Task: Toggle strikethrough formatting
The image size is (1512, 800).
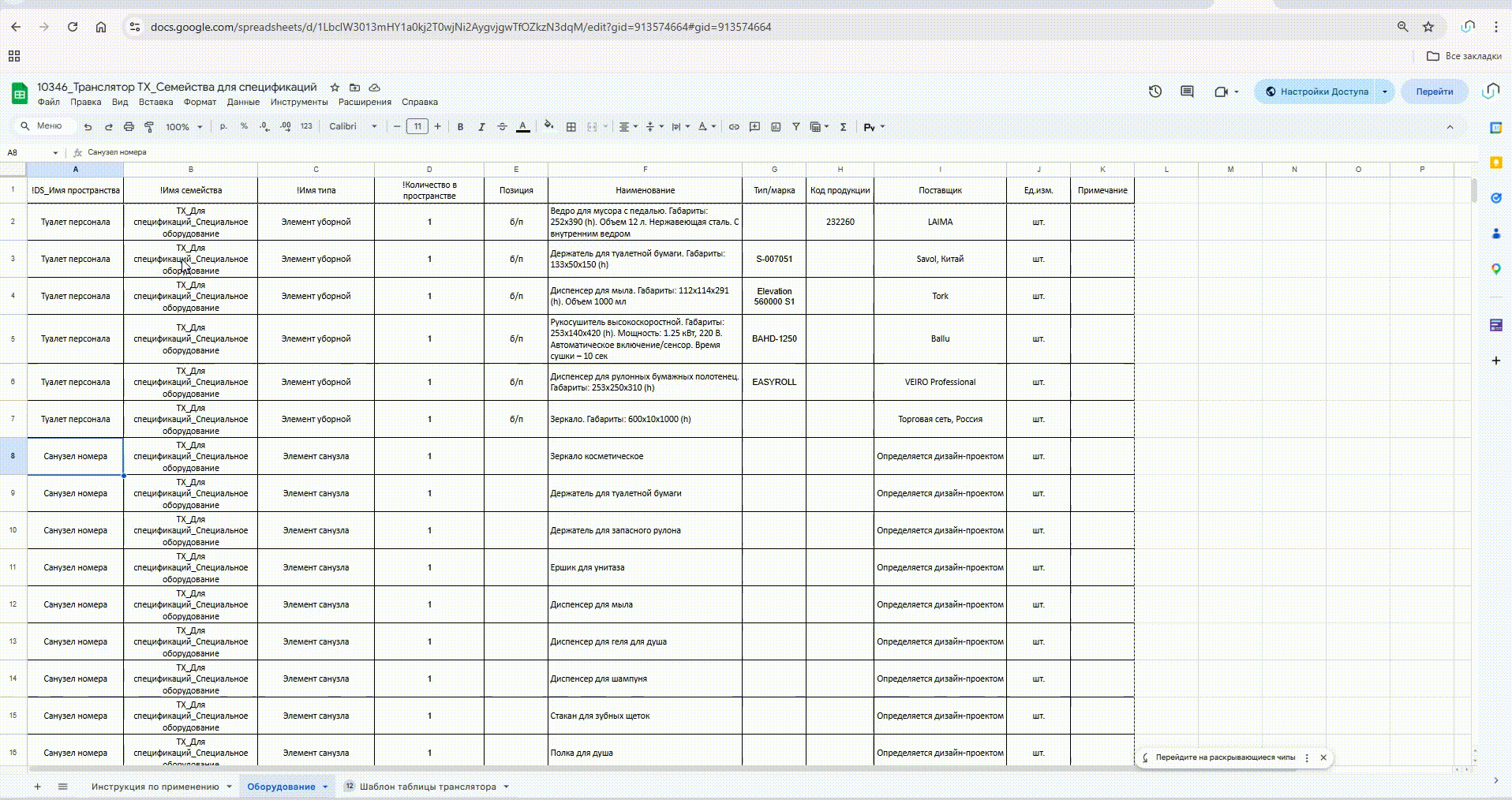Action: 502,126
